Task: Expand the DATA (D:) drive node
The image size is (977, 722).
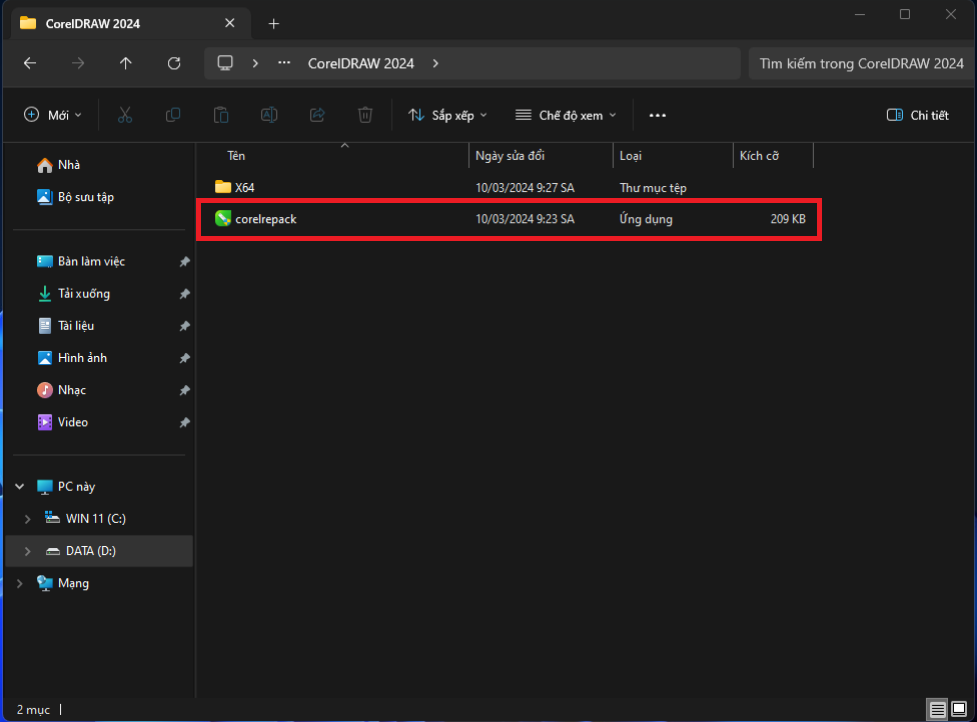Action: [27, 551]
